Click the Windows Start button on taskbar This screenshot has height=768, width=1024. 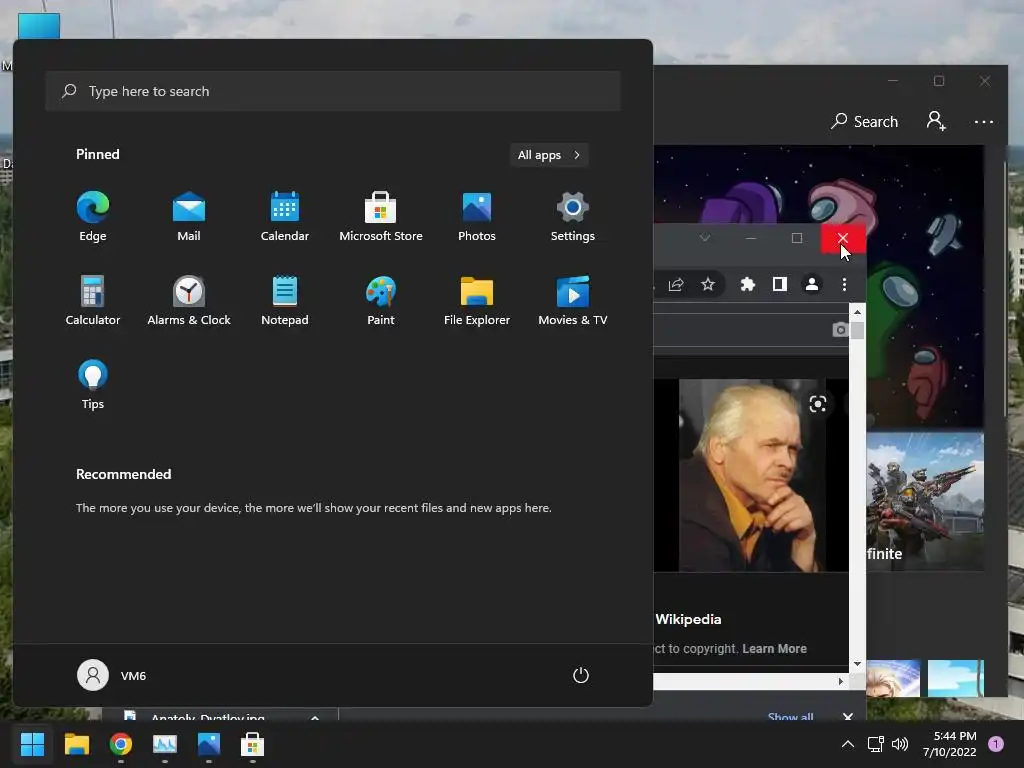tap(32, 744)
